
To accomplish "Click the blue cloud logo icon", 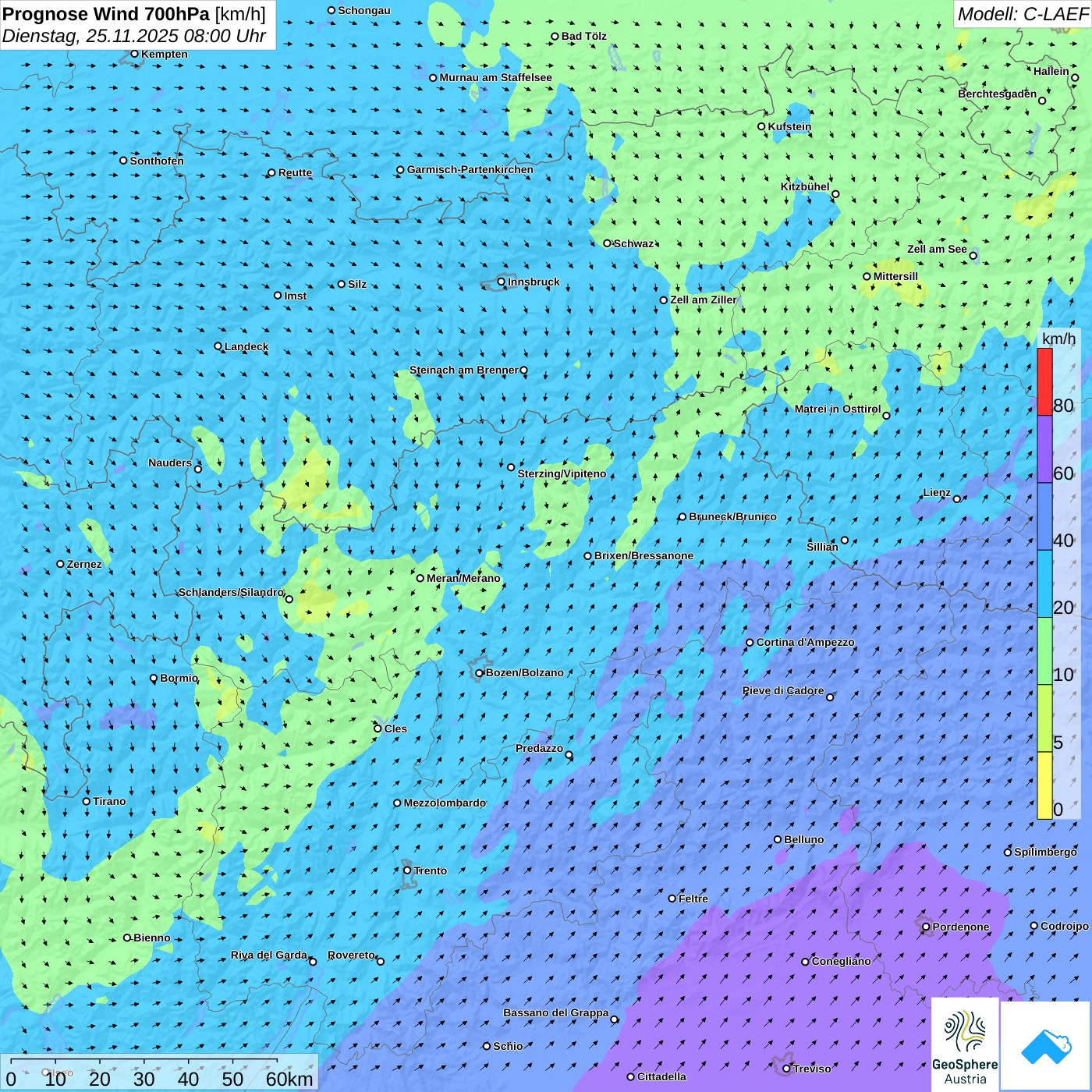I will point(1046,1046).
